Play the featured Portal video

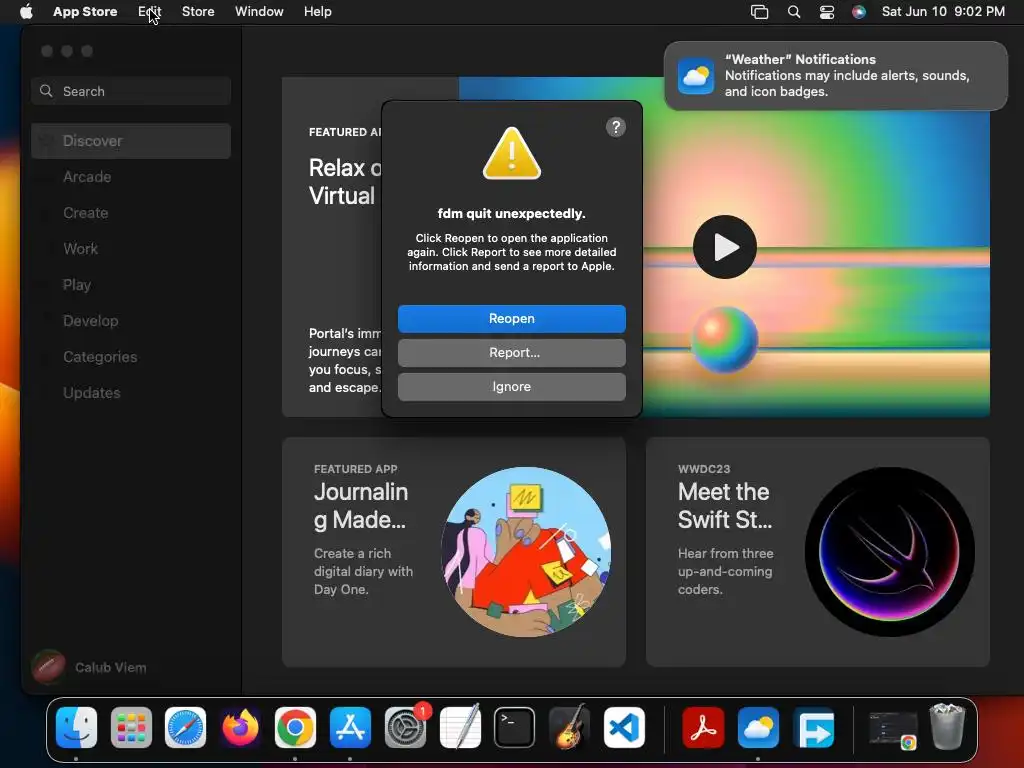click(x=724, y=247)
